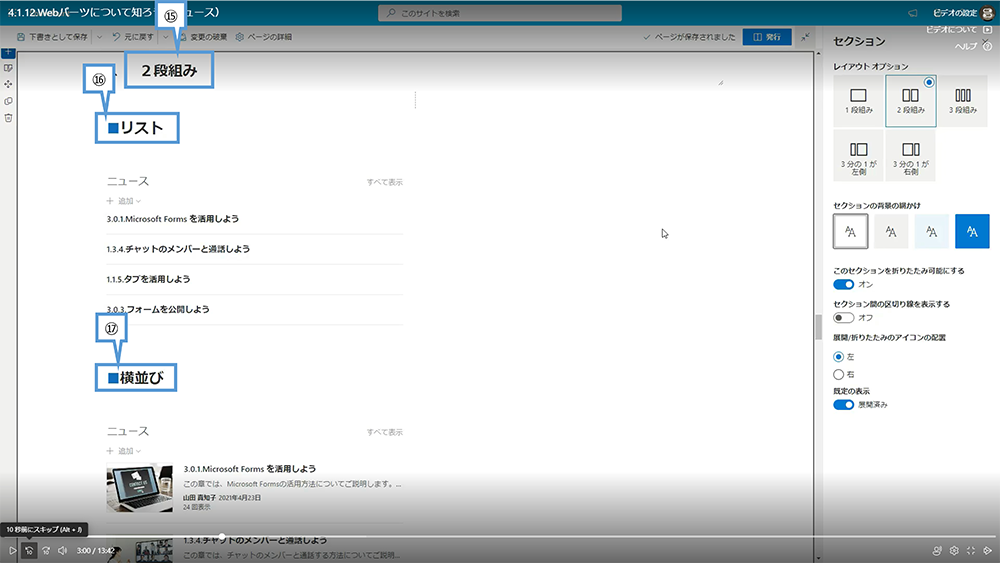Toggle セクション間の区切り線を表示する switch

(843, 318)
